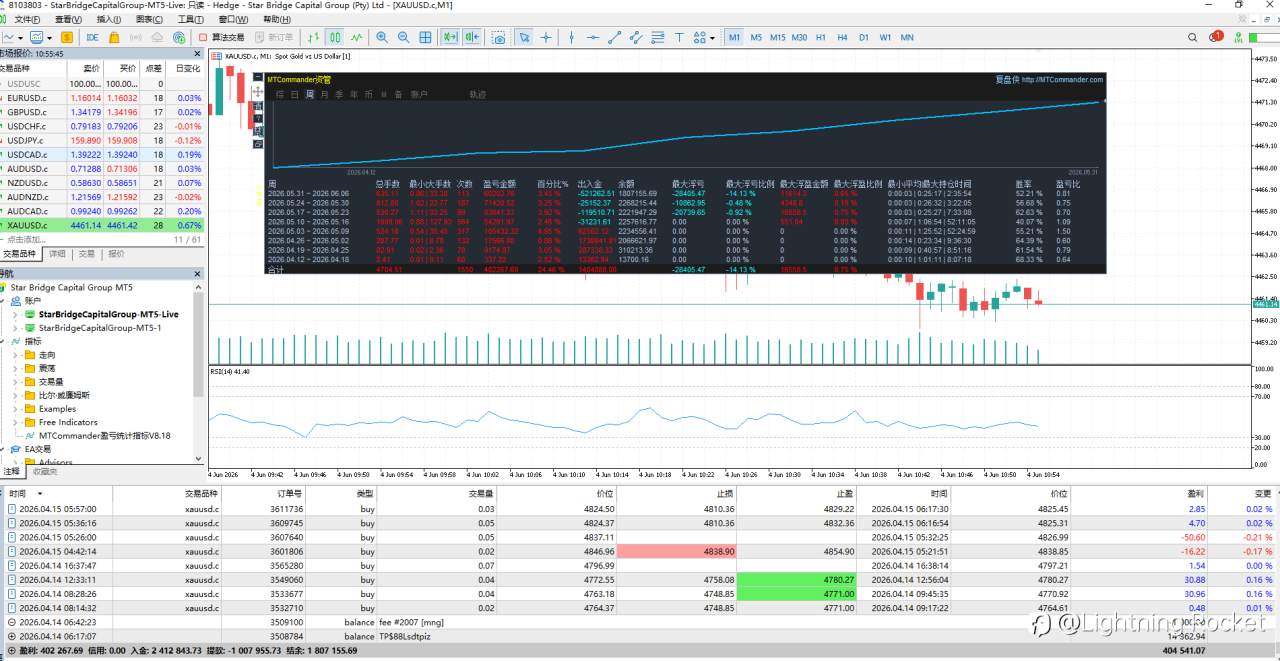Zoom out on the chart
This screenshot has width=1280, height=661.
(x=404, y=37)
